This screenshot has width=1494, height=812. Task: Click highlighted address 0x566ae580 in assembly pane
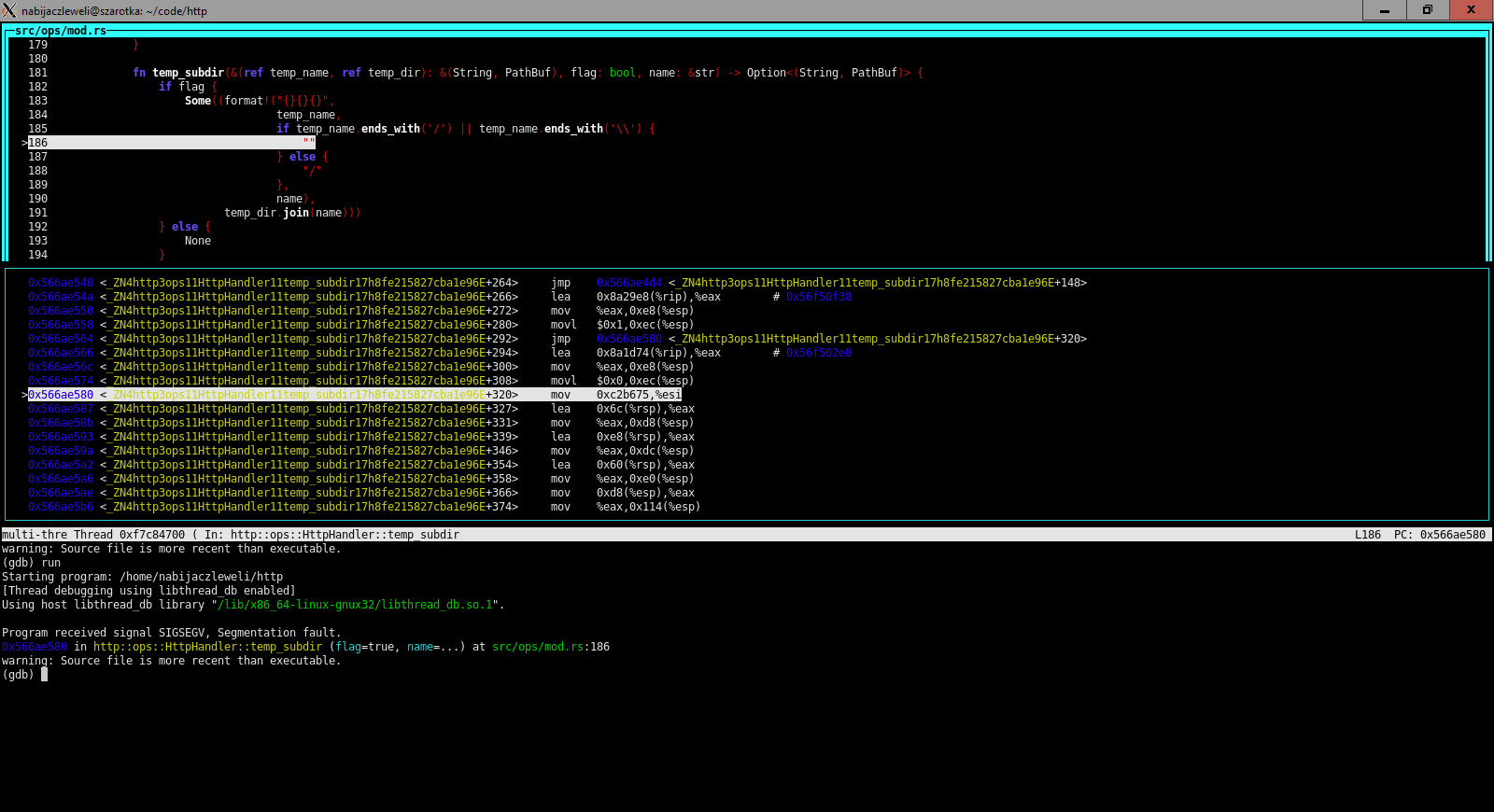[61, 395]
